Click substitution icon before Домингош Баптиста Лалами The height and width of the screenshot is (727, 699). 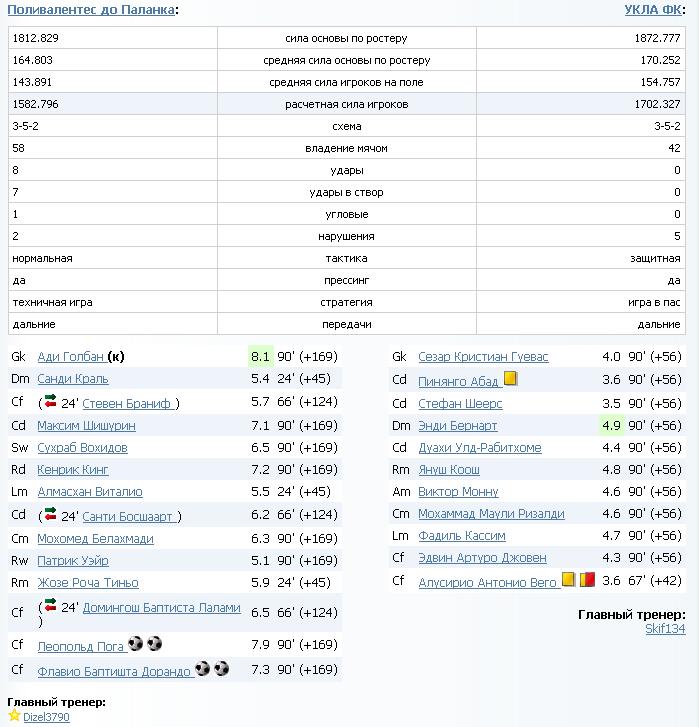[x=50, y=606]
